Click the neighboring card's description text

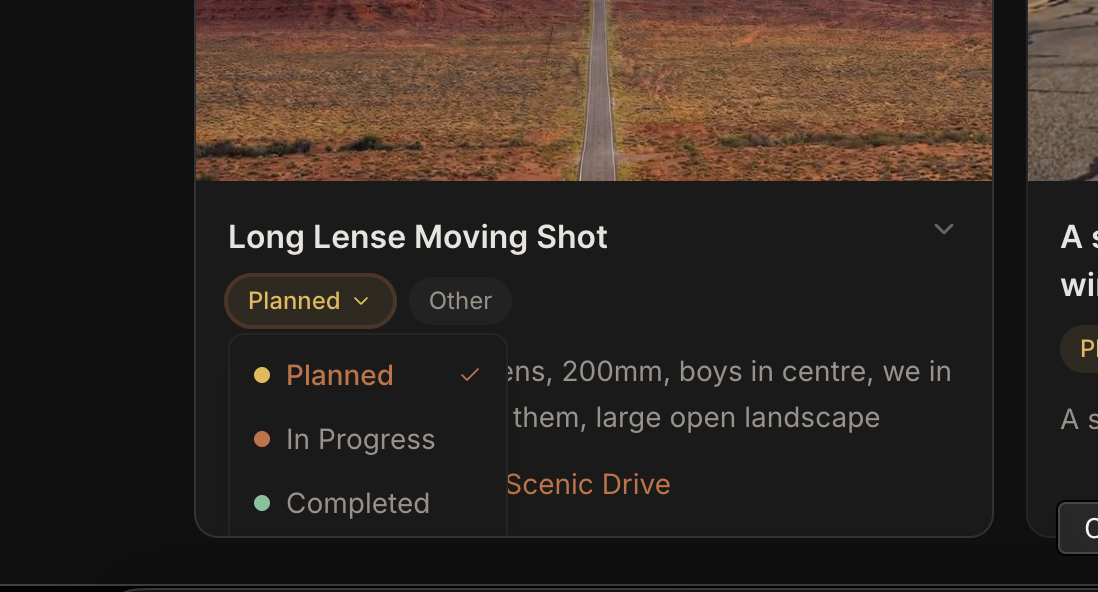click(x=1078, y=418)
